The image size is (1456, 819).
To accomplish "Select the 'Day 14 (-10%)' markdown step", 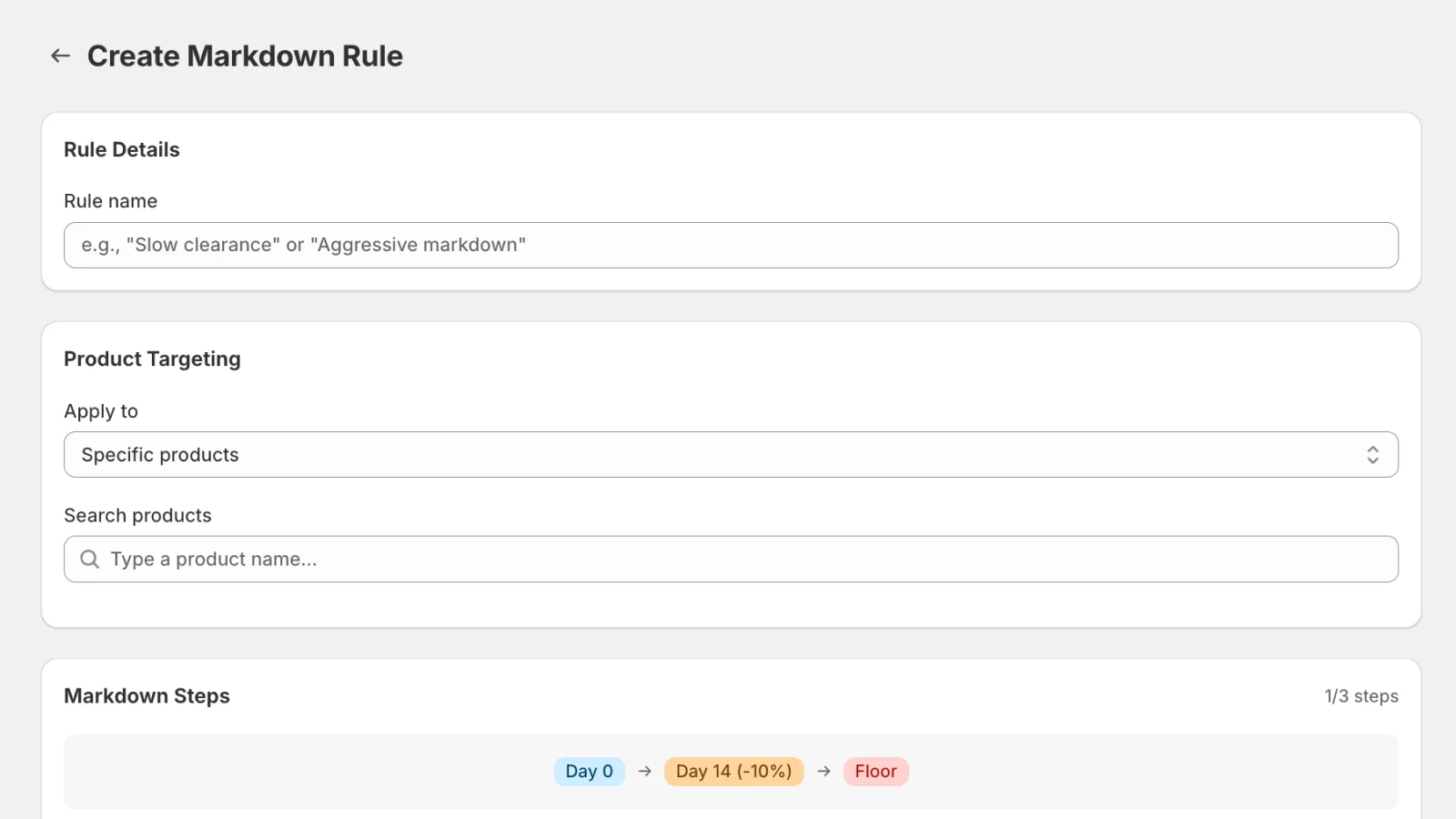I will (x=733, y=771).
